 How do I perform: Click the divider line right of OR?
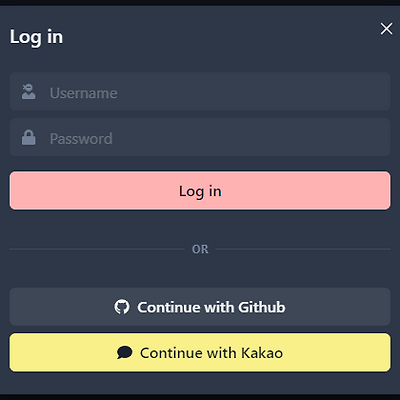click(303, 249)
